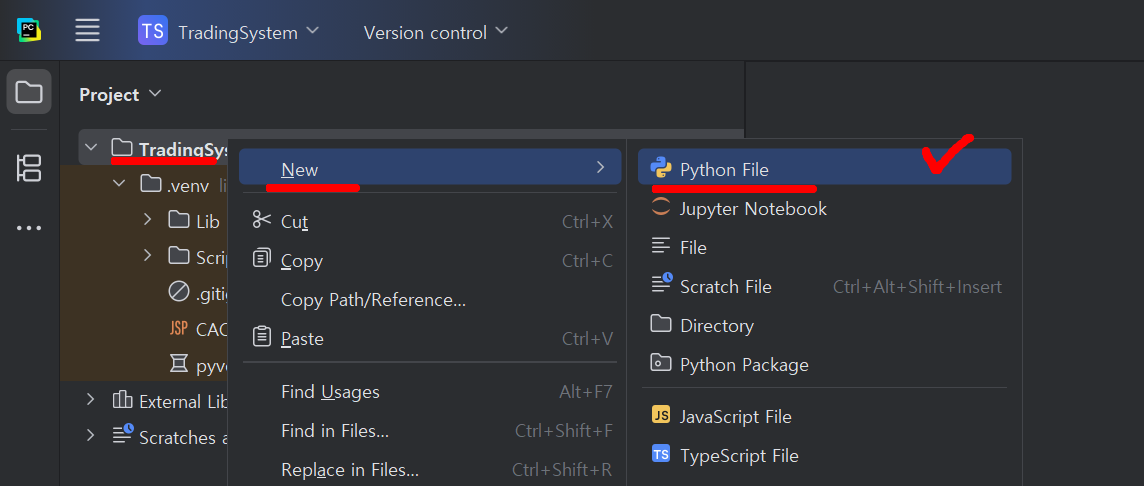Click the PyCharm logo icon
Screen dimensions: 1144x486
(x=29, y=30)
